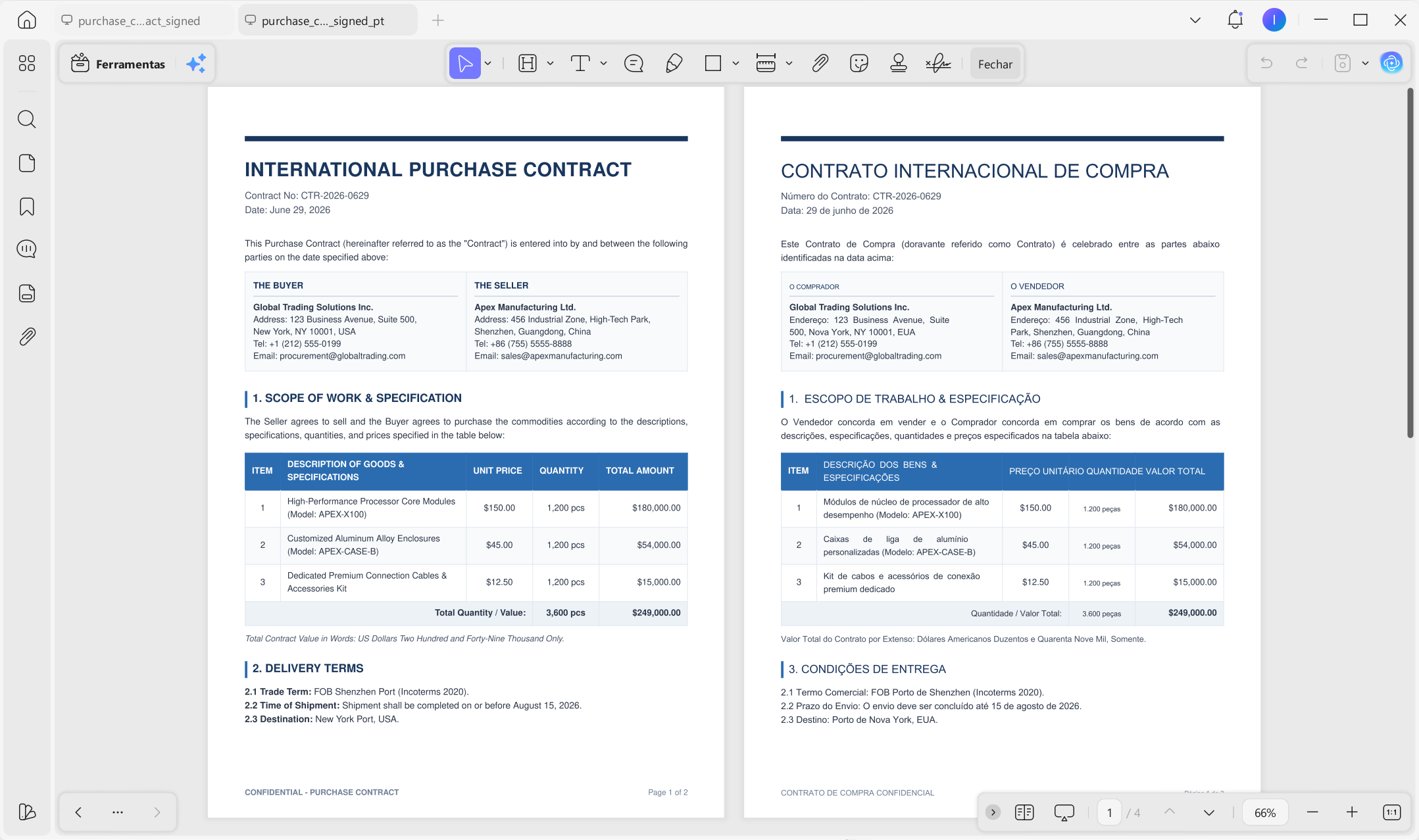This screenshot has height=840, width=1419.
Task: Attach a file with paperclip tool
Action: (820, 63)
